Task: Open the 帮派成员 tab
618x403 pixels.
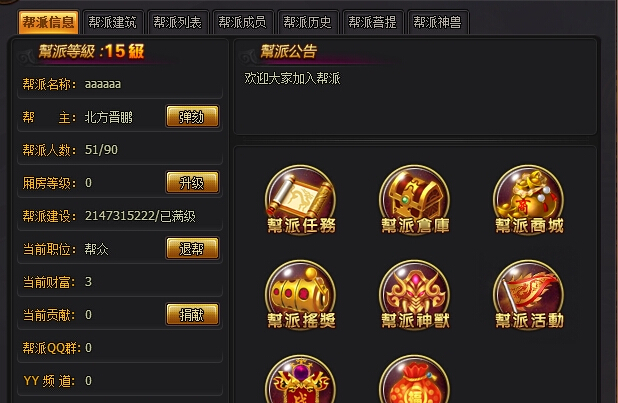Action: [x=242, y=22]
